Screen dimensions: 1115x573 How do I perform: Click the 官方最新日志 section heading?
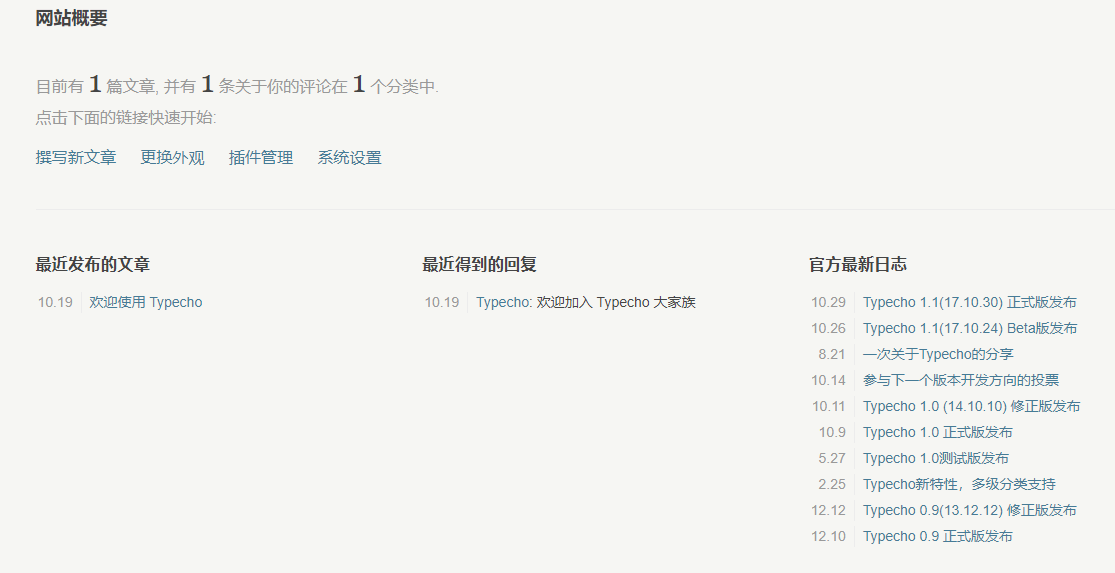[x=857, y=265]
